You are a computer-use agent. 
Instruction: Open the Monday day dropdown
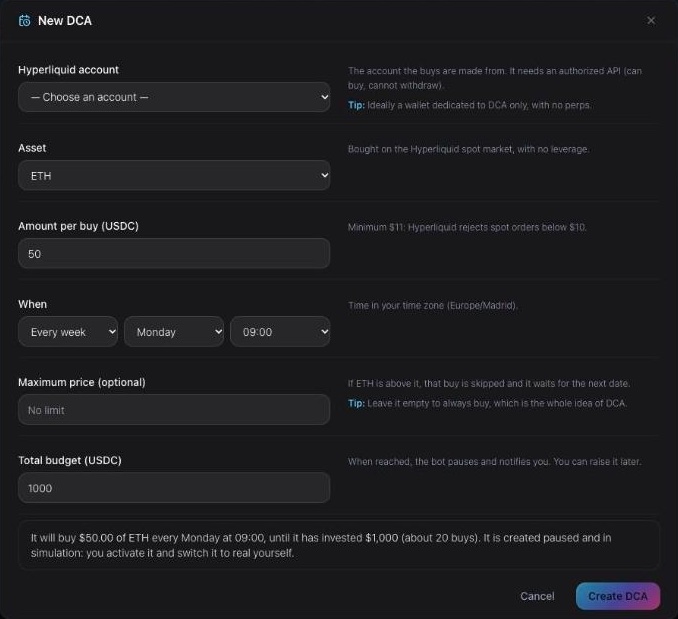click(174, 332)
